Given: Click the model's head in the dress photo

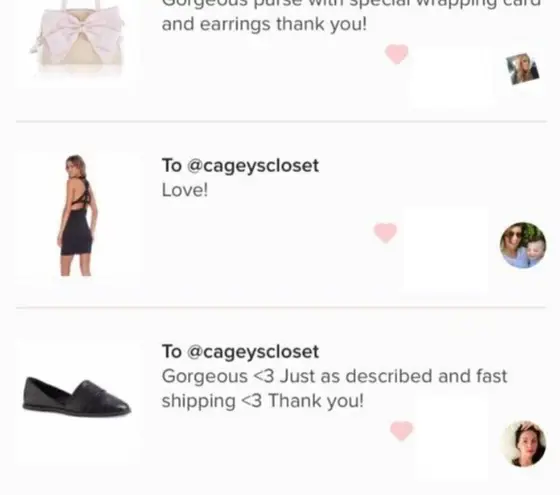Looking at the screenshot, I should [x=75, y=164].
